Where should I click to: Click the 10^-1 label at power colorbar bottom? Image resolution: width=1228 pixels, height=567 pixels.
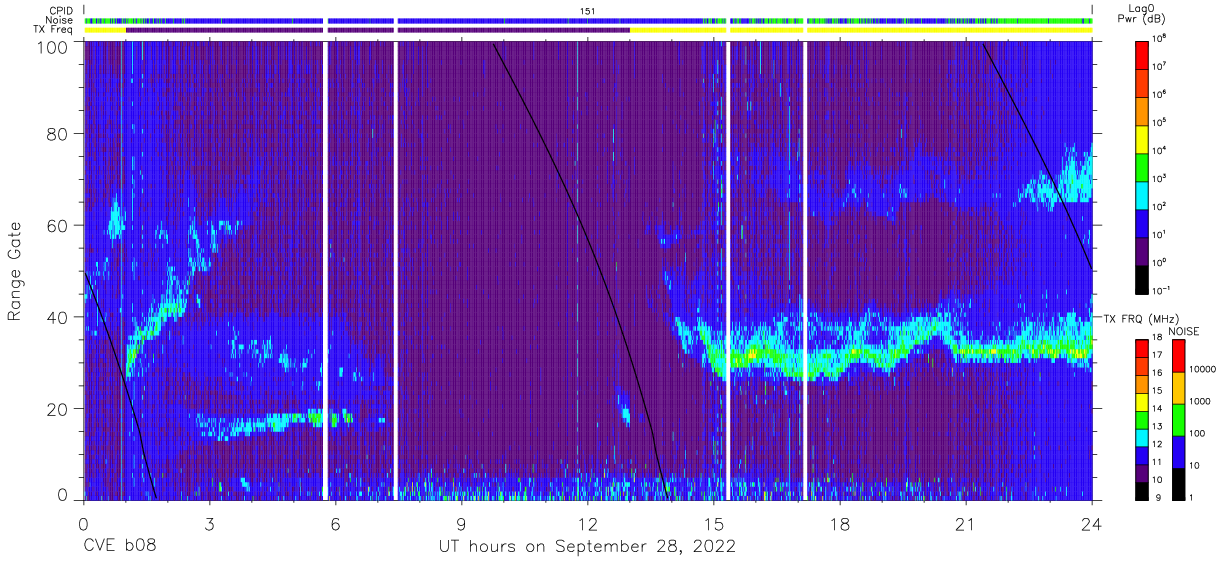click(1163, 290)
